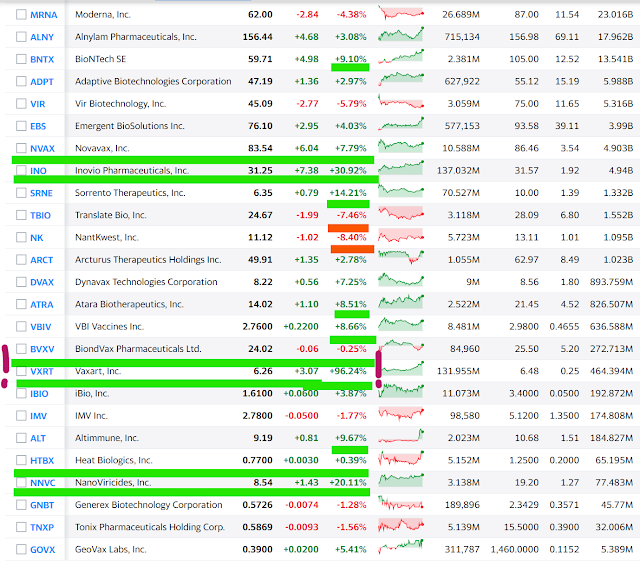Select the DVAX checkbox
This screenshot has width=640, height=566.
click(21, 282)
